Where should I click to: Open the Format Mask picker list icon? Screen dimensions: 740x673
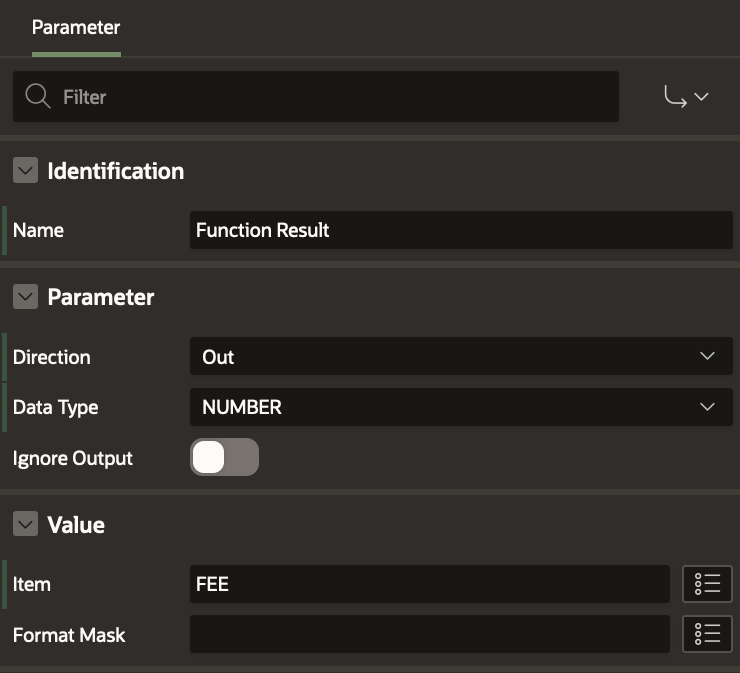pos(707,634)
